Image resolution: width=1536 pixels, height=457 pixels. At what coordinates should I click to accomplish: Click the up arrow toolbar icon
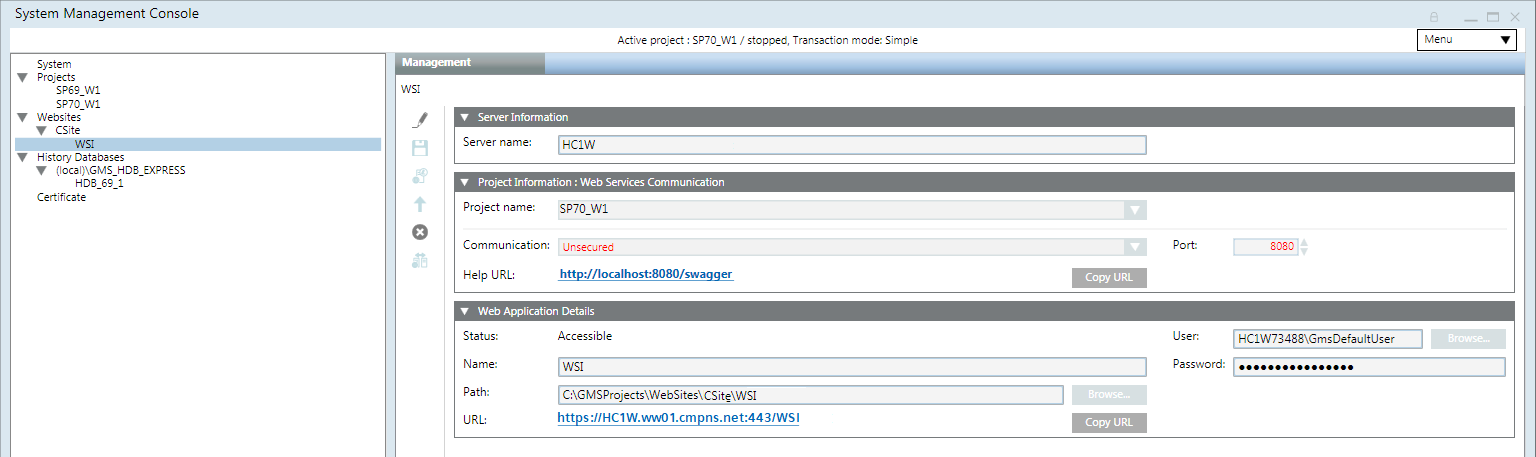[420, 204]
